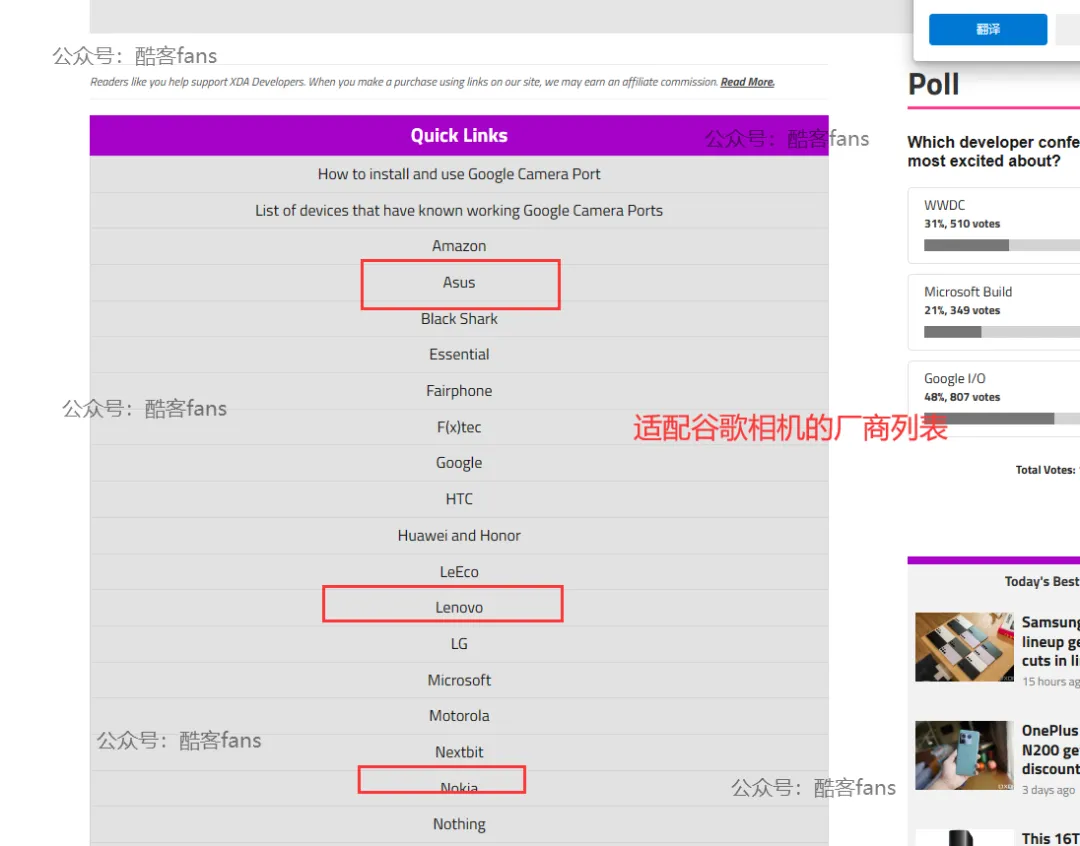The height and width of the screenshot is (846, 1080).
Task: Jump to the Microsoft section
Action: click(459, 680)
